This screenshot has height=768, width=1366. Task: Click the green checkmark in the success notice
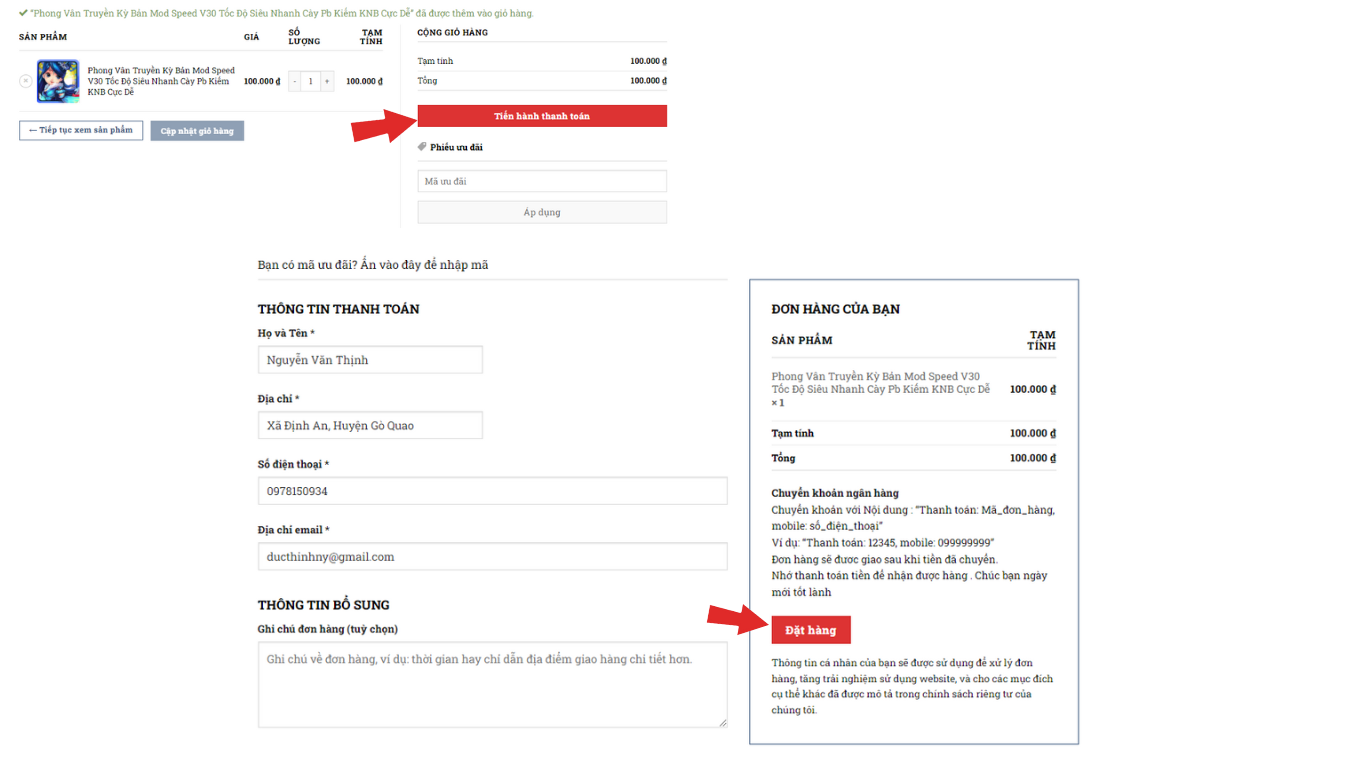(23, 13)
